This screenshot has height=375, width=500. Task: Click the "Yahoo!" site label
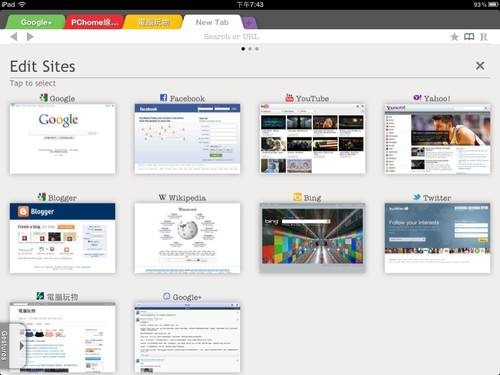[437, 99]
